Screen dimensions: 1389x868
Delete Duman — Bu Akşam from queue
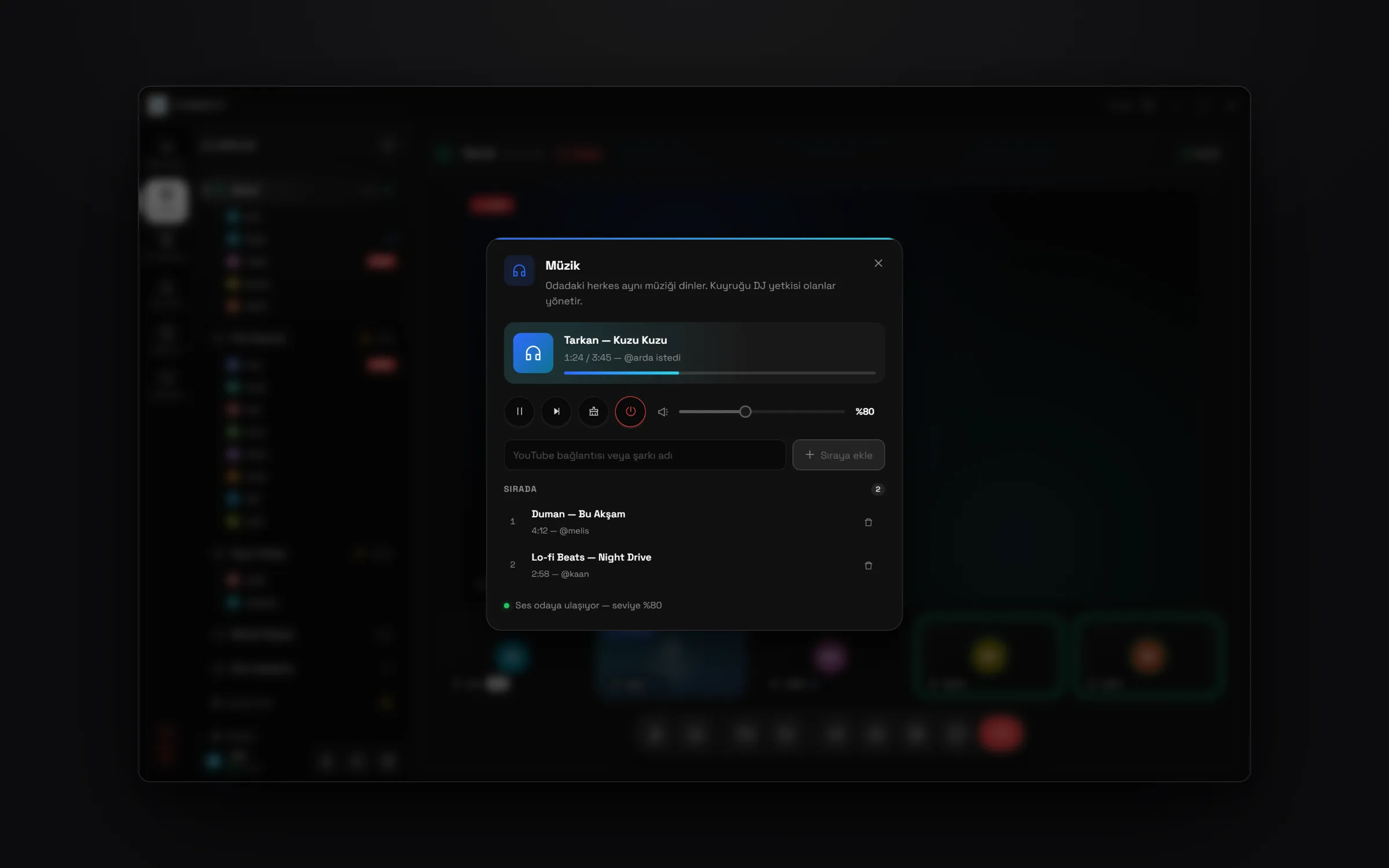point(868,522)
